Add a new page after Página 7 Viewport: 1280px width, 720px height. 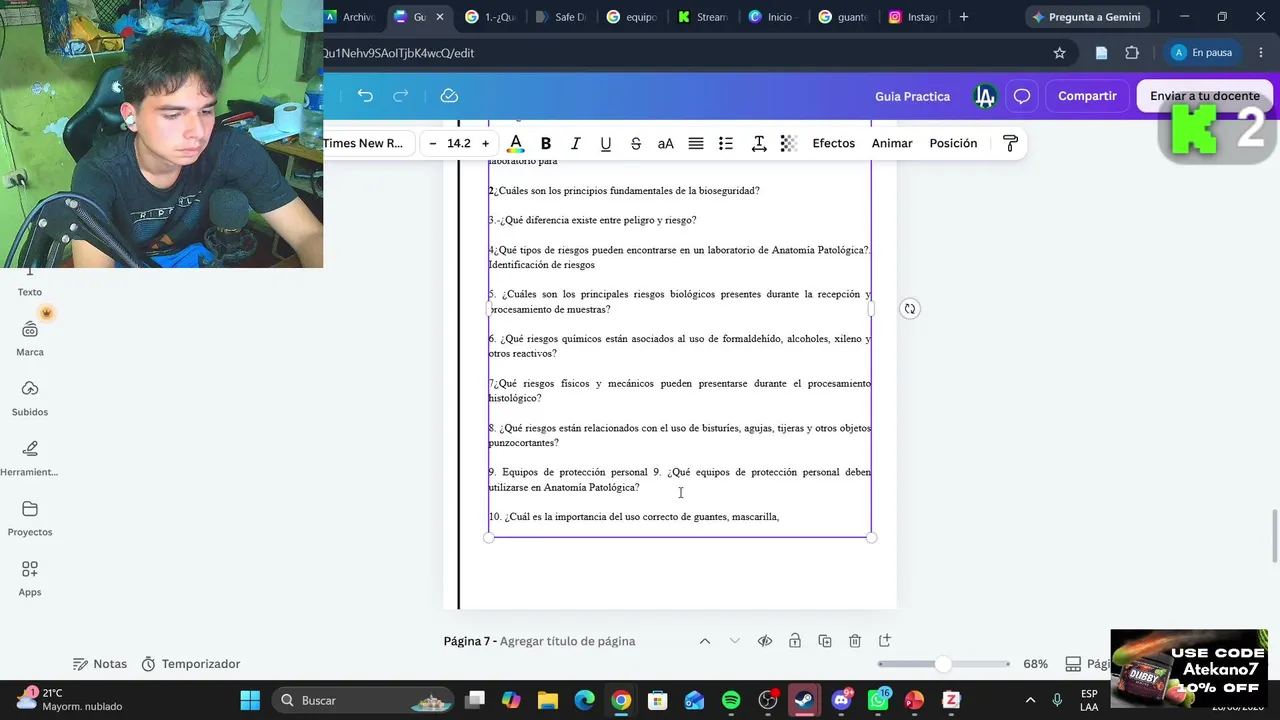(885, 641)
